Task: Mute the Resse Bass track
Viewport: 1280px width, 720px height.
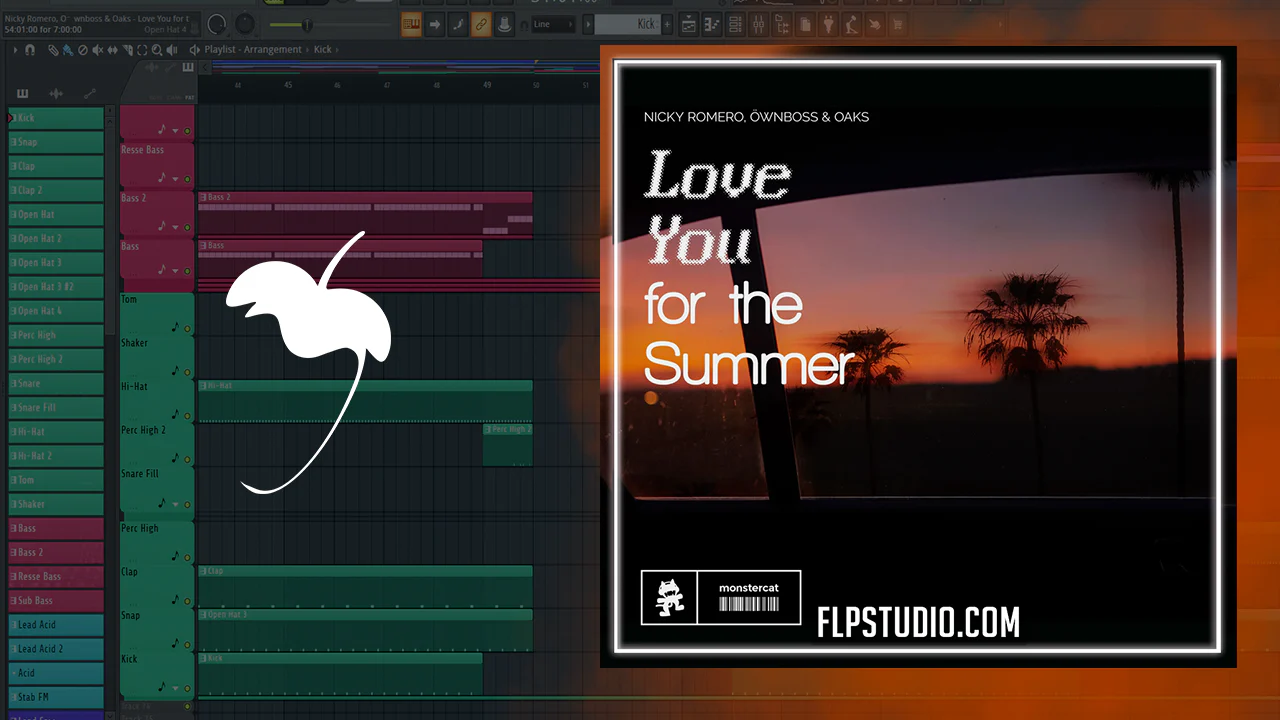Action: 187,180
